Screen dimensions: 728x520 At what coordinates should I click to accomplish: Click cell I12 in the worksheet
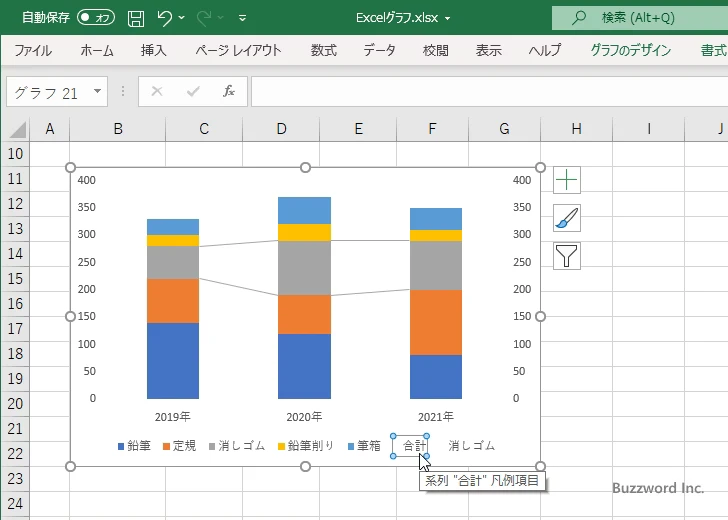[649, 204]
